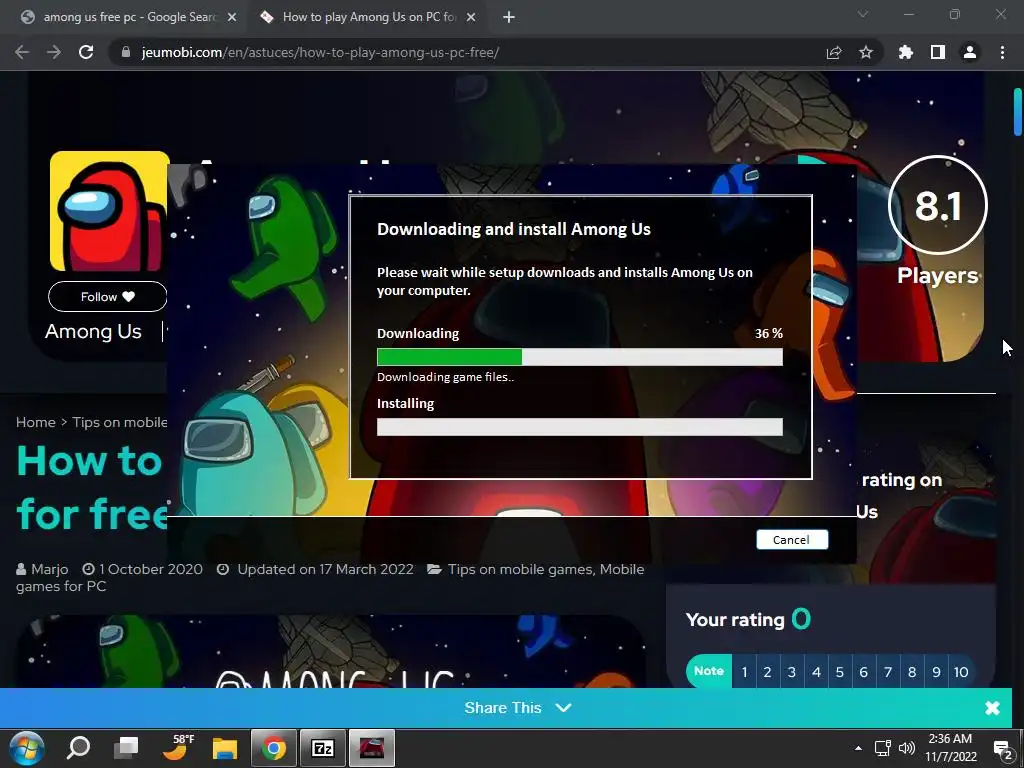Viewport: 1024px width, 768px height.
Task: Open taskbar search magnifier
Action: click(x=78, y=748)
